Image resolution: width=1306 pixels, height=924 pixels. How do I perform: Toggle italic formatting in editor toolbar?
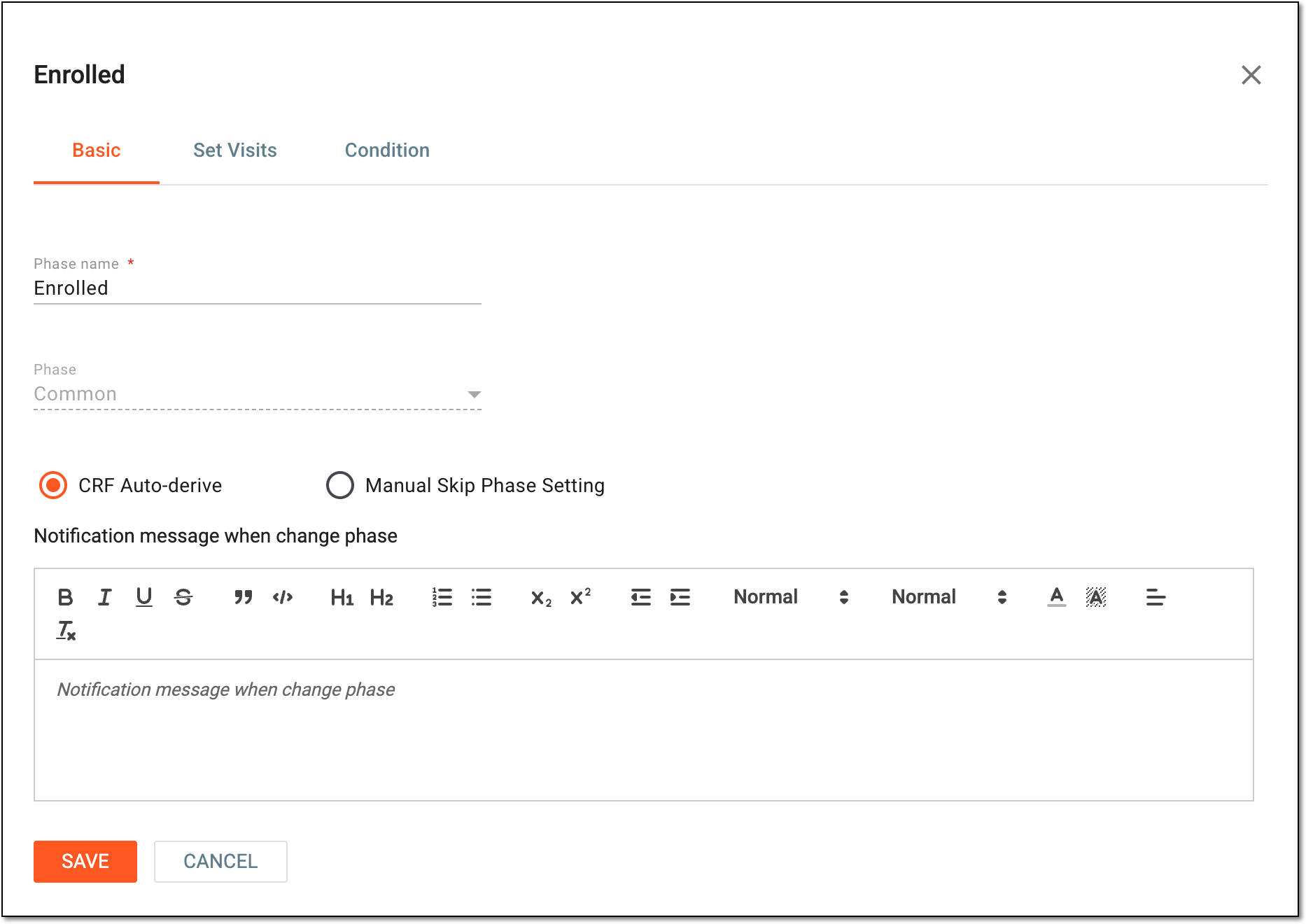click(x=104, y=597)
